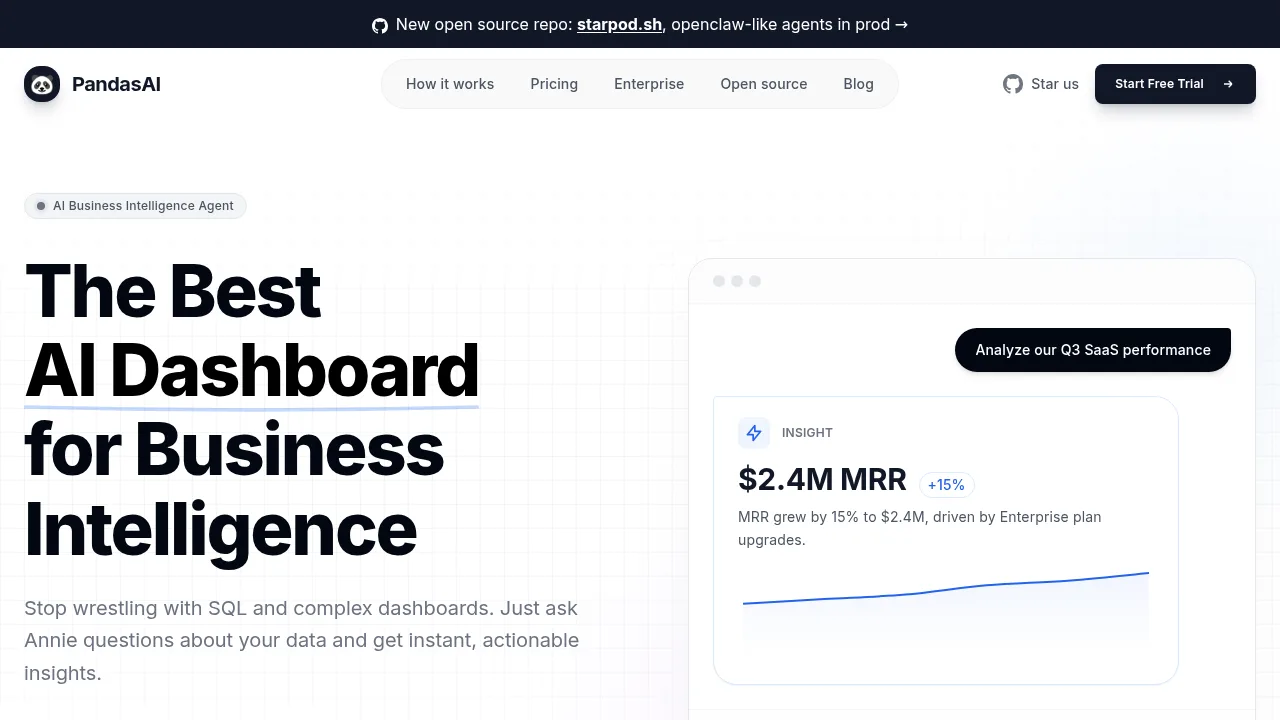Image resolution: width=1280 pixels, height=720 pixels.
Task: Select Open source in the navigation
Action: coord(764,84)
